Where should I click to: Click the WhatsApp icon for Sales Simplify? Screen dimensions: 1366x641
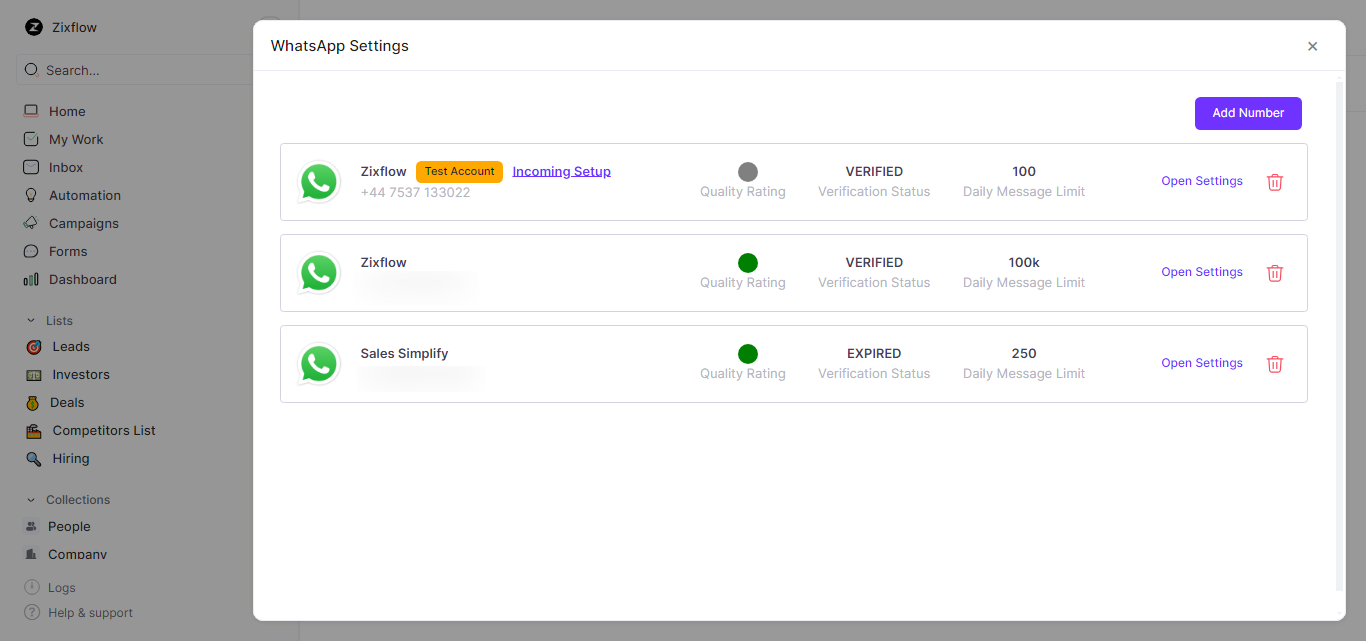(x=318, y=364)
